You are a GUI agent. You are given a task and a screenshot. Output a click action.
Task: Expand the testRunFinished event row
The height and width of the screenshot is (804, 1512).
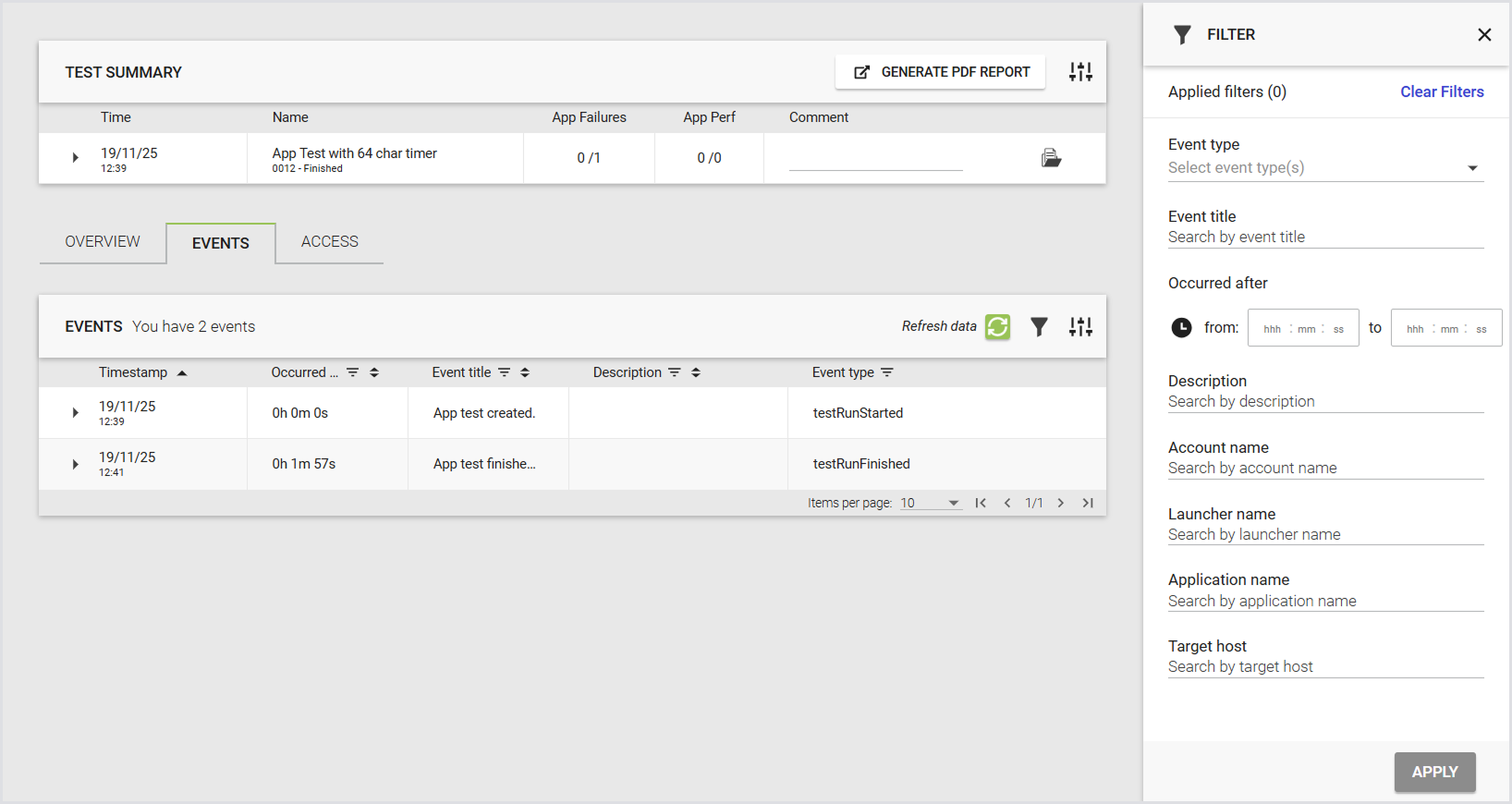[x=75, y=464]
